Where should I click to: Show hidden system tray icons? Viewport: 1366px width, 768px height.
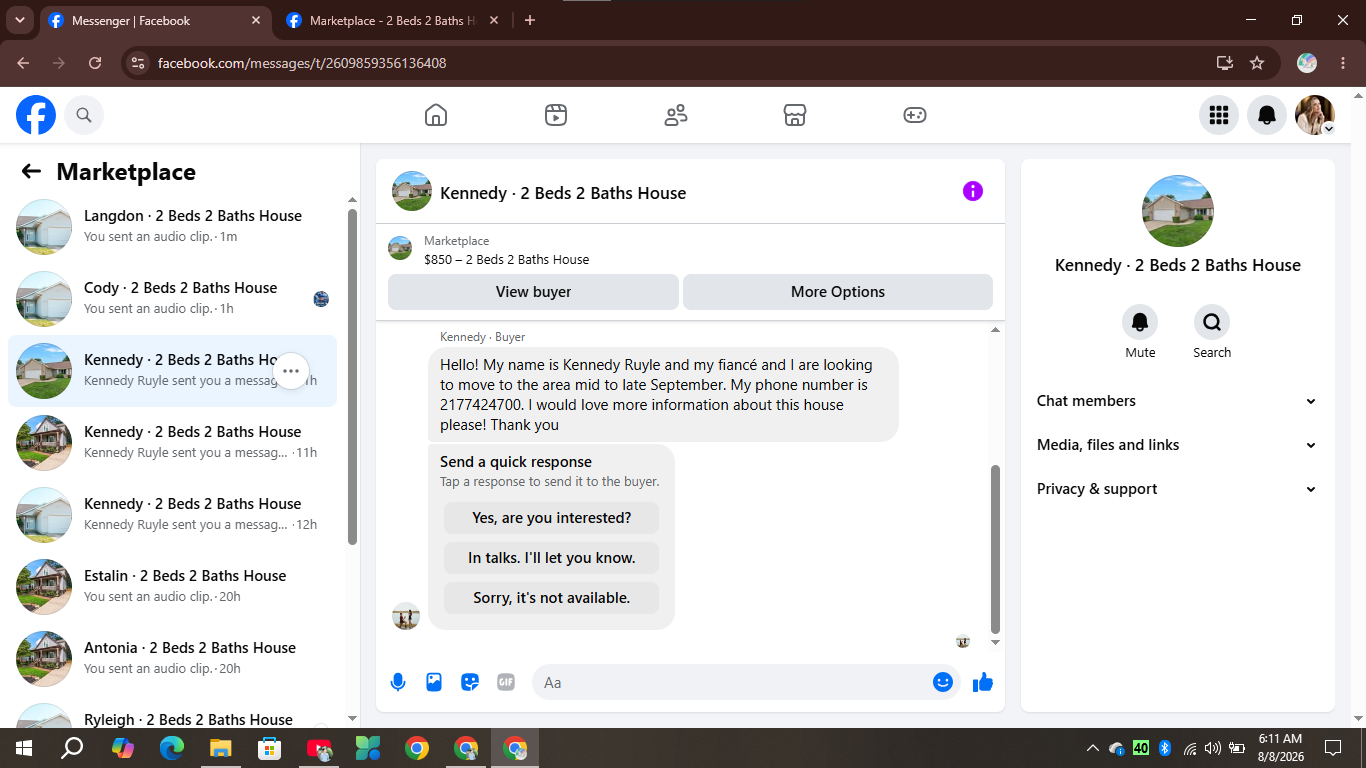coord(1092,747)
